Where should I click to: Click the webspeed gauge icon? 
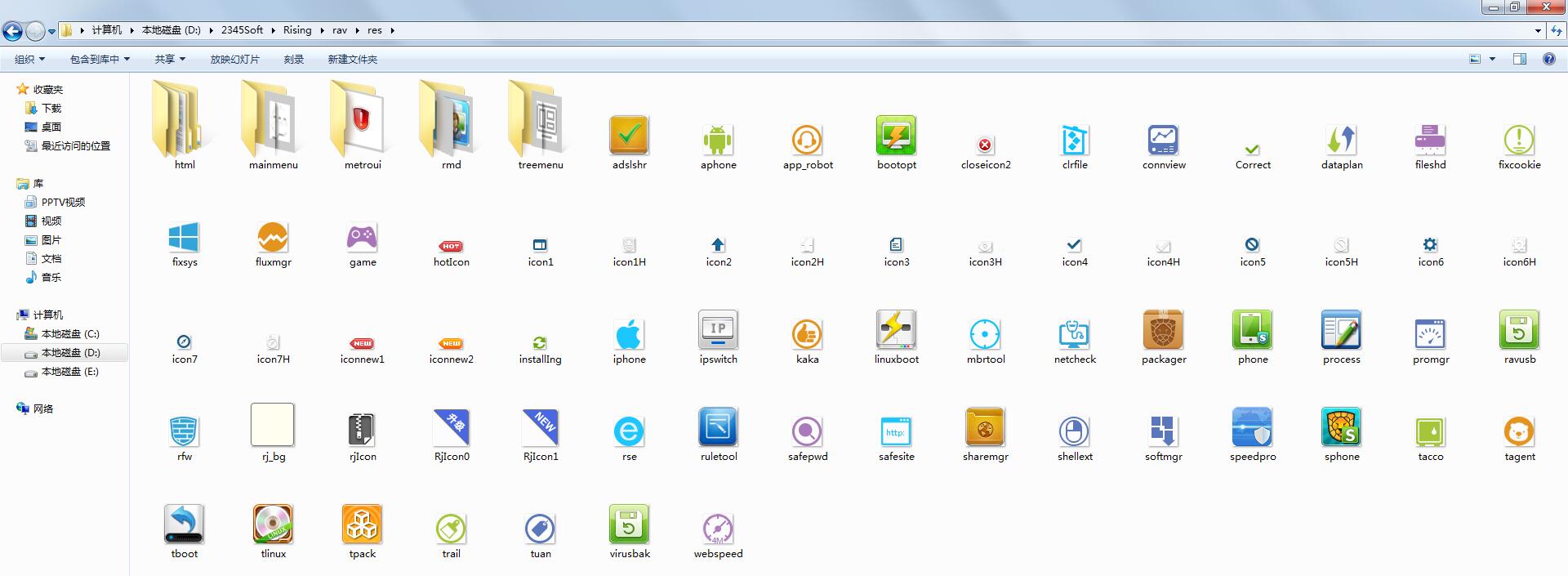[718, 529]
